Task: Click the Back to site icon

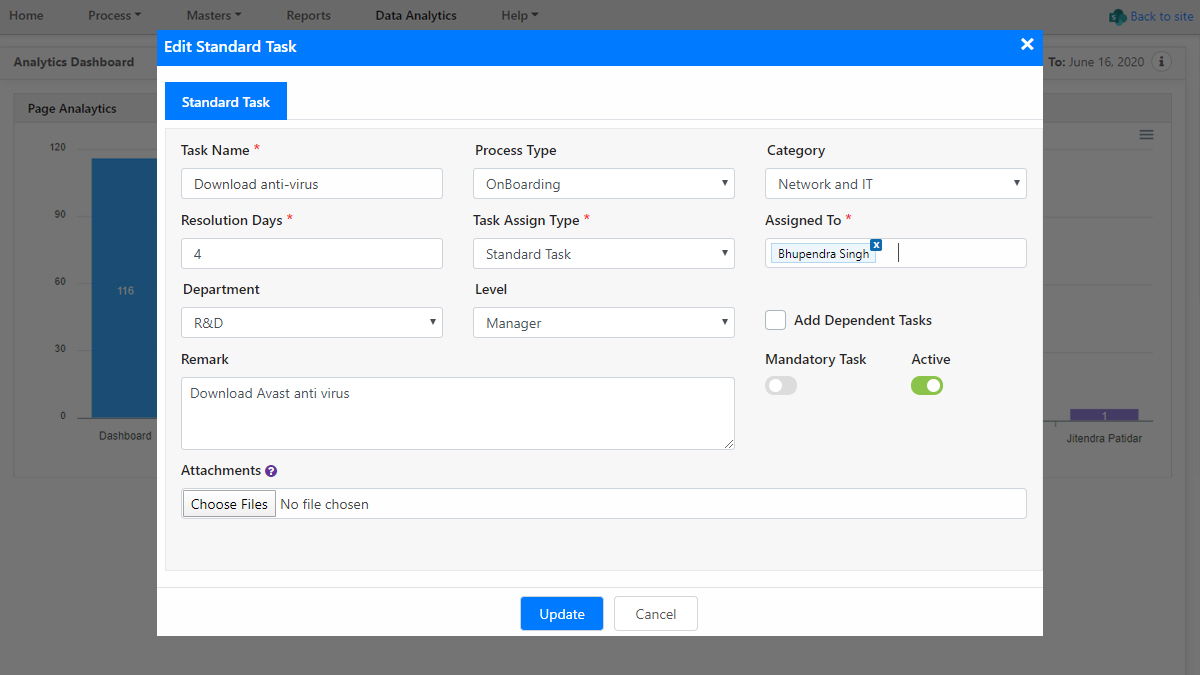Action: tap(1118, 15)
